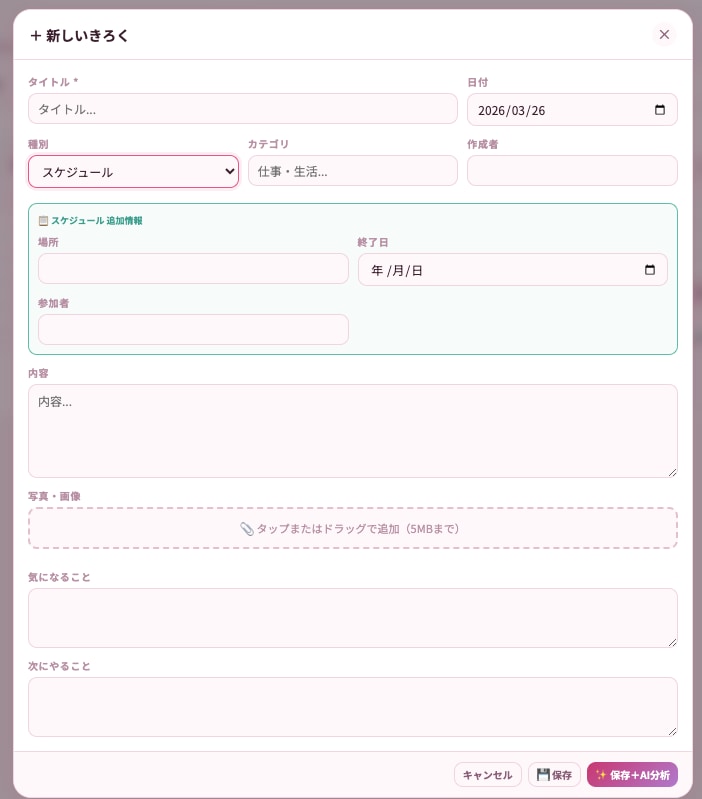Close the 新しいきろく dialog with X
This screenshot has width=702, height=799.
pos(664,35)
